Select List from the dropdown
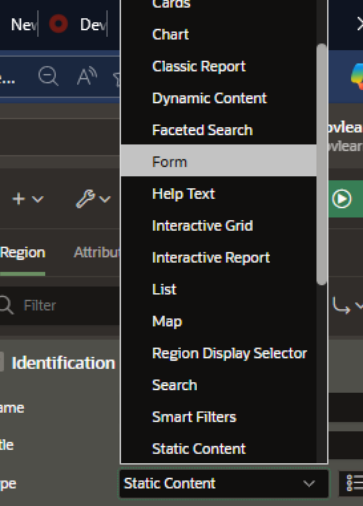 218,289
